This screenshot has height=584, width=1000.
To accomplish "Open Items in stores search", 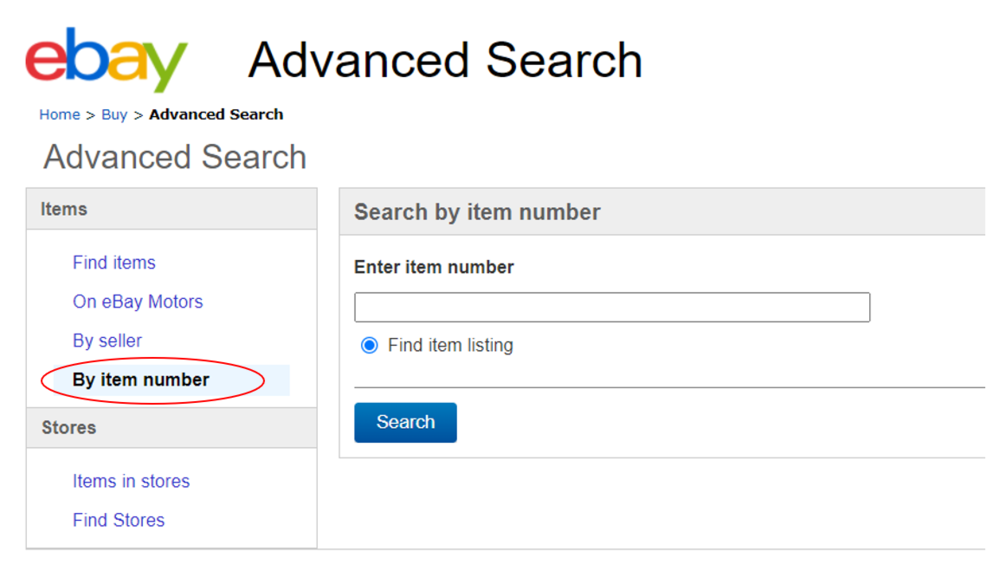I will pyautogui.click(x=131, y=481).
